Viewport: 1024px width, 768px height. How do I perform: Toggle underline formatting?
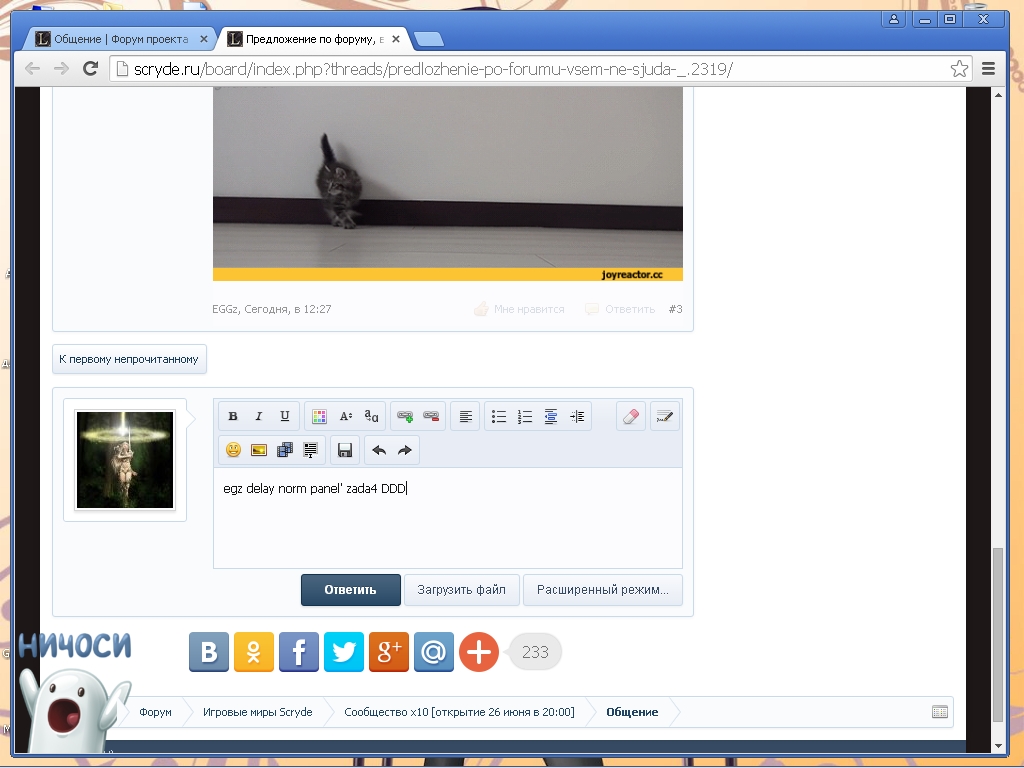coord(284,415)
